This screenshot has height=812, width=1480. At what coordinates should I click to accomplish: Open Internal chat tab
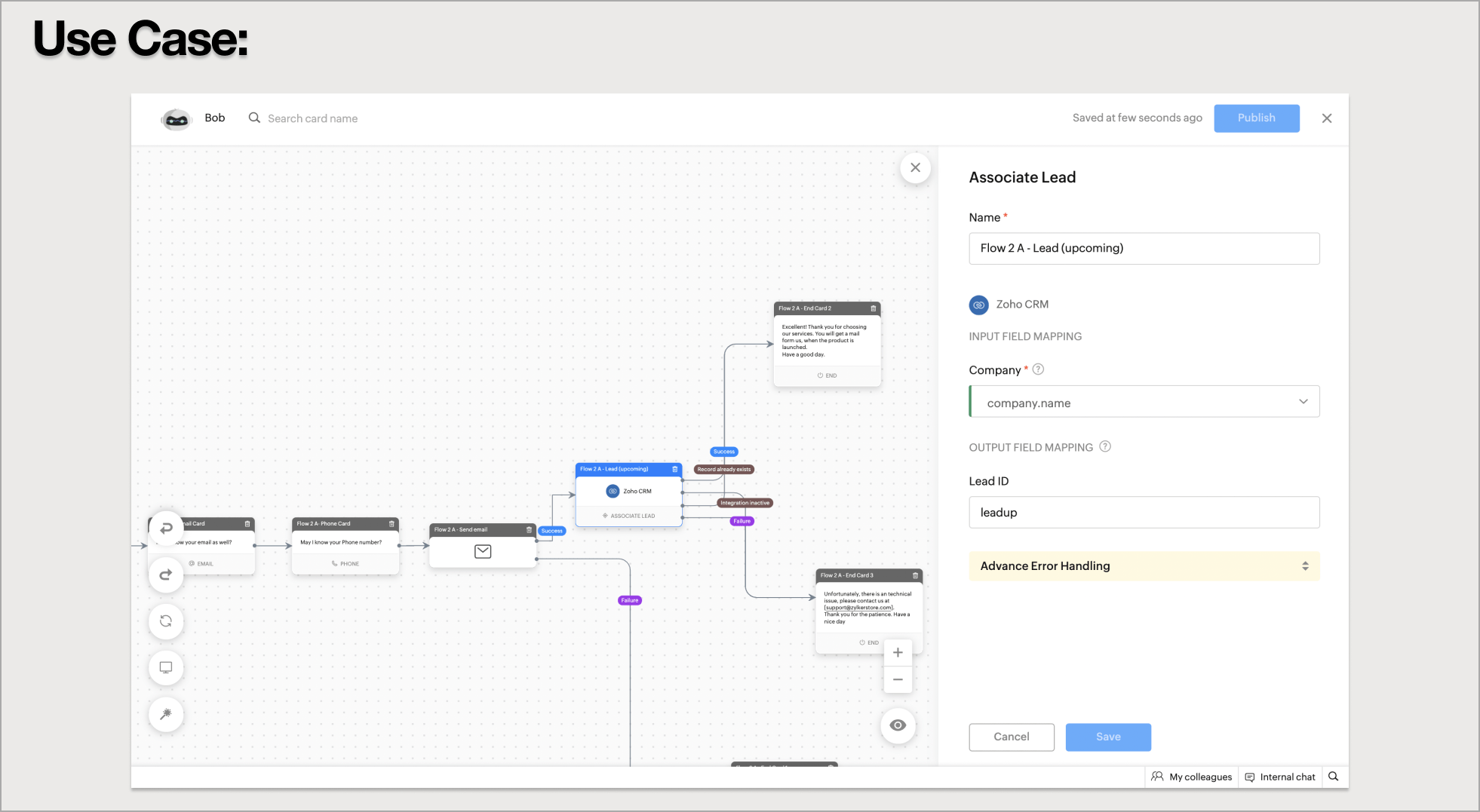click(1280, 777)
